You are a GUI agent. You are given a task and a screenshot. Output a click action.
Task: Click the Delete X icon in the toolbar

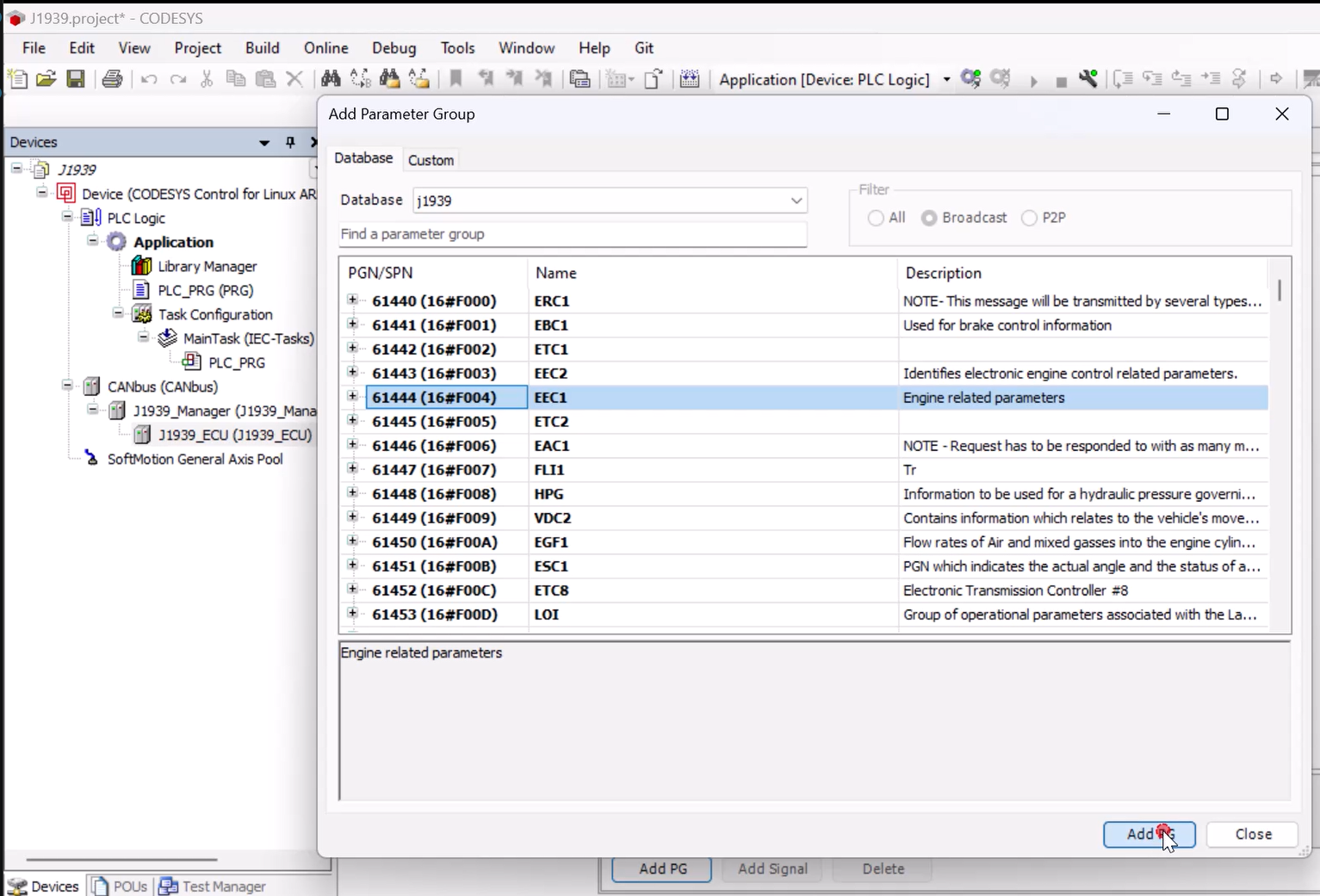(x=294, y=79)
